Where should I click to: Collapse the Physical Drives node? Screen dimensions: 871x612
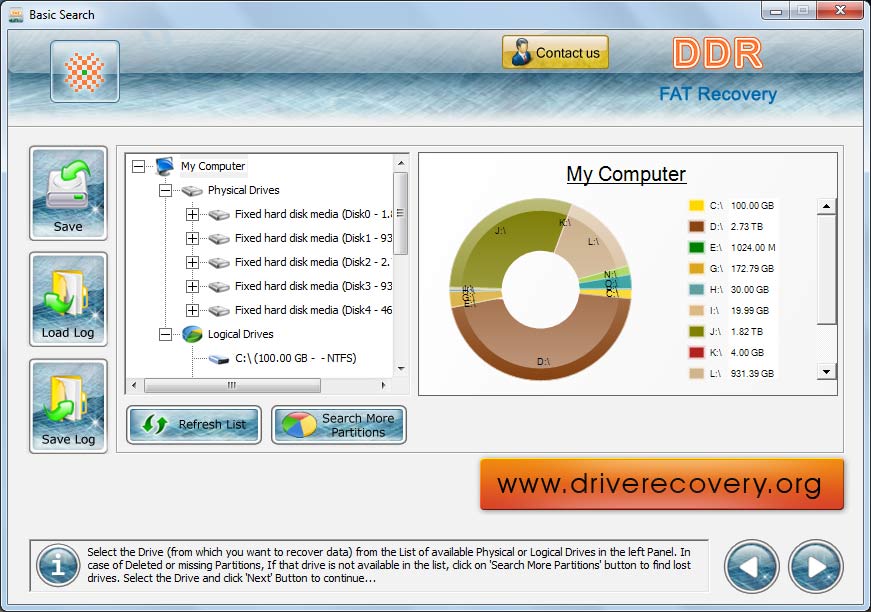pos(165,190)
